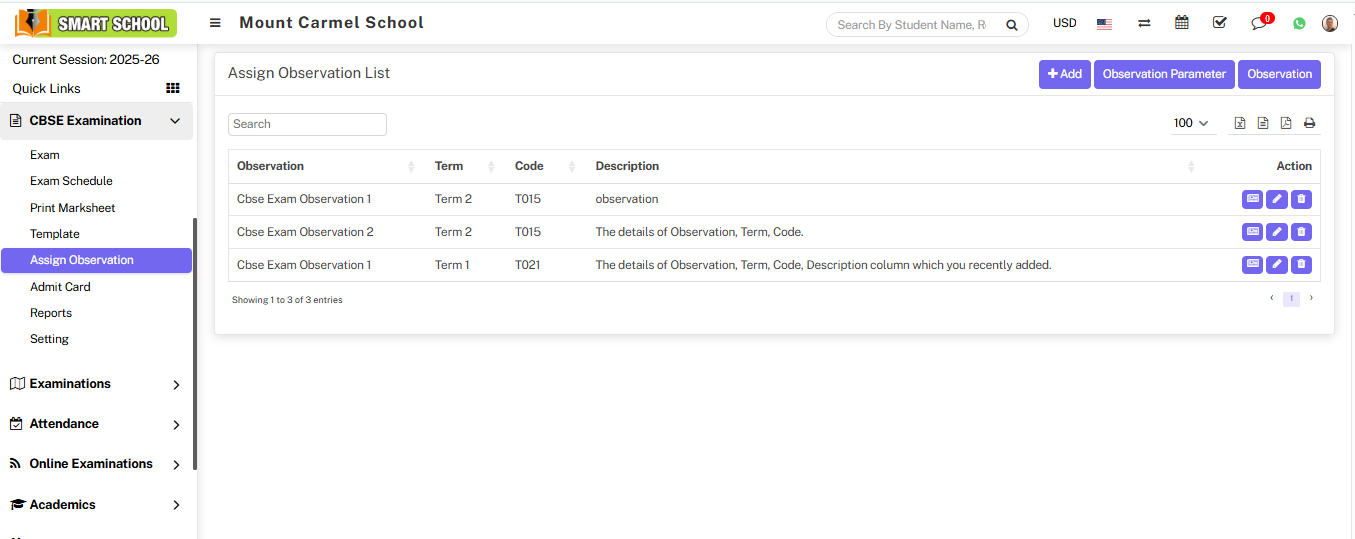This screenshot has height=539, width=1355.
Task: Open the Quick Links grid icon
Action: [x=172, y=88]
